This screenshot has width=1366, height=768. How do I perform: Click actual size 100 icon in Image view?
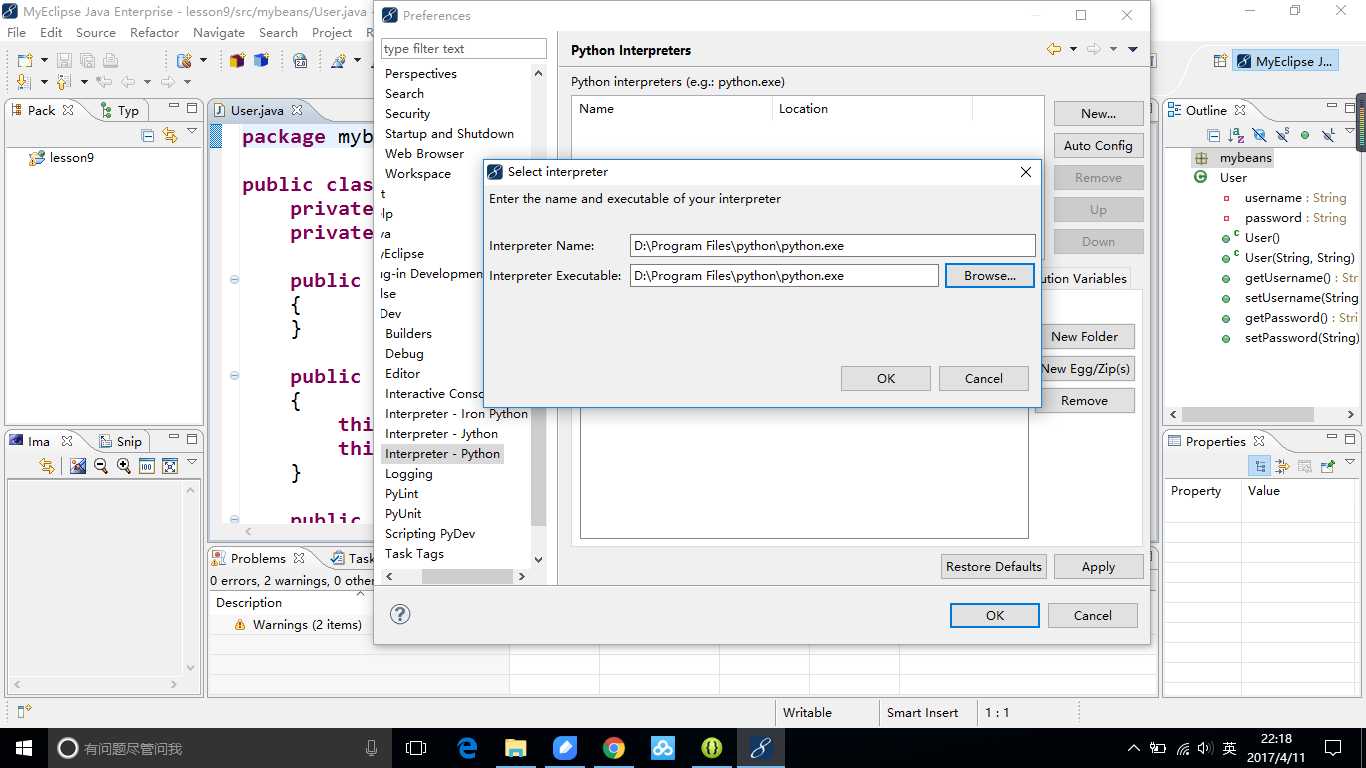(147, 466)
